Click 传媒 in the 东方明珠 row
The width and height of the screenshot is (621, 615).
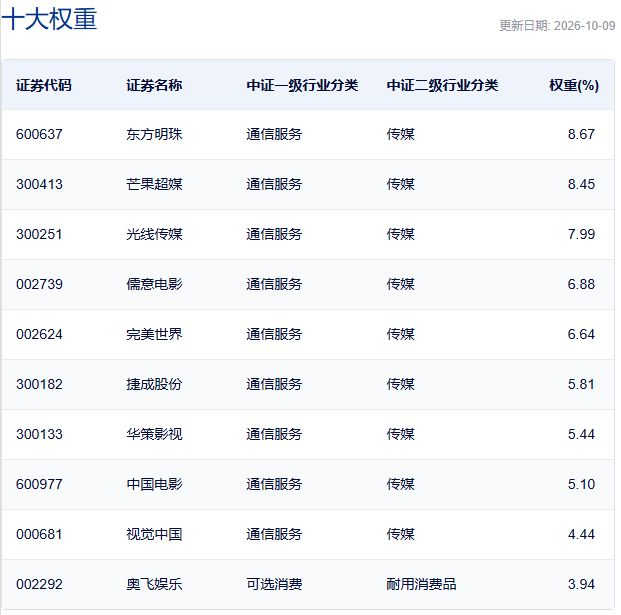coord(400,134)
